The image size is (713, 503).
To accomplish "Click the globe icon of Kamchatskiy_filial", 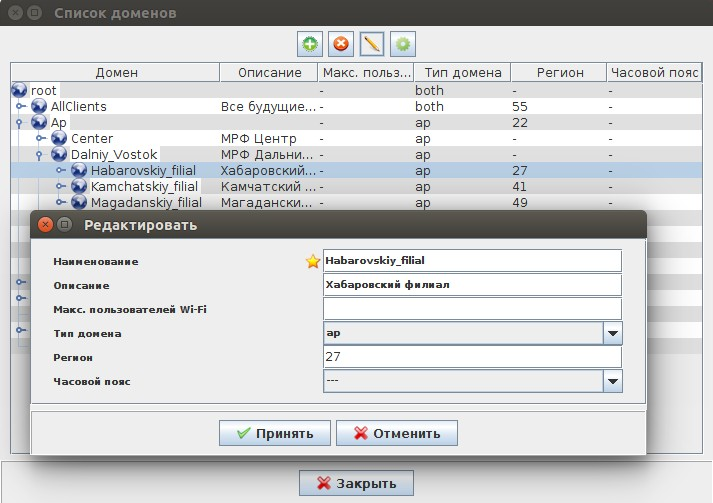I will point(79,187).
